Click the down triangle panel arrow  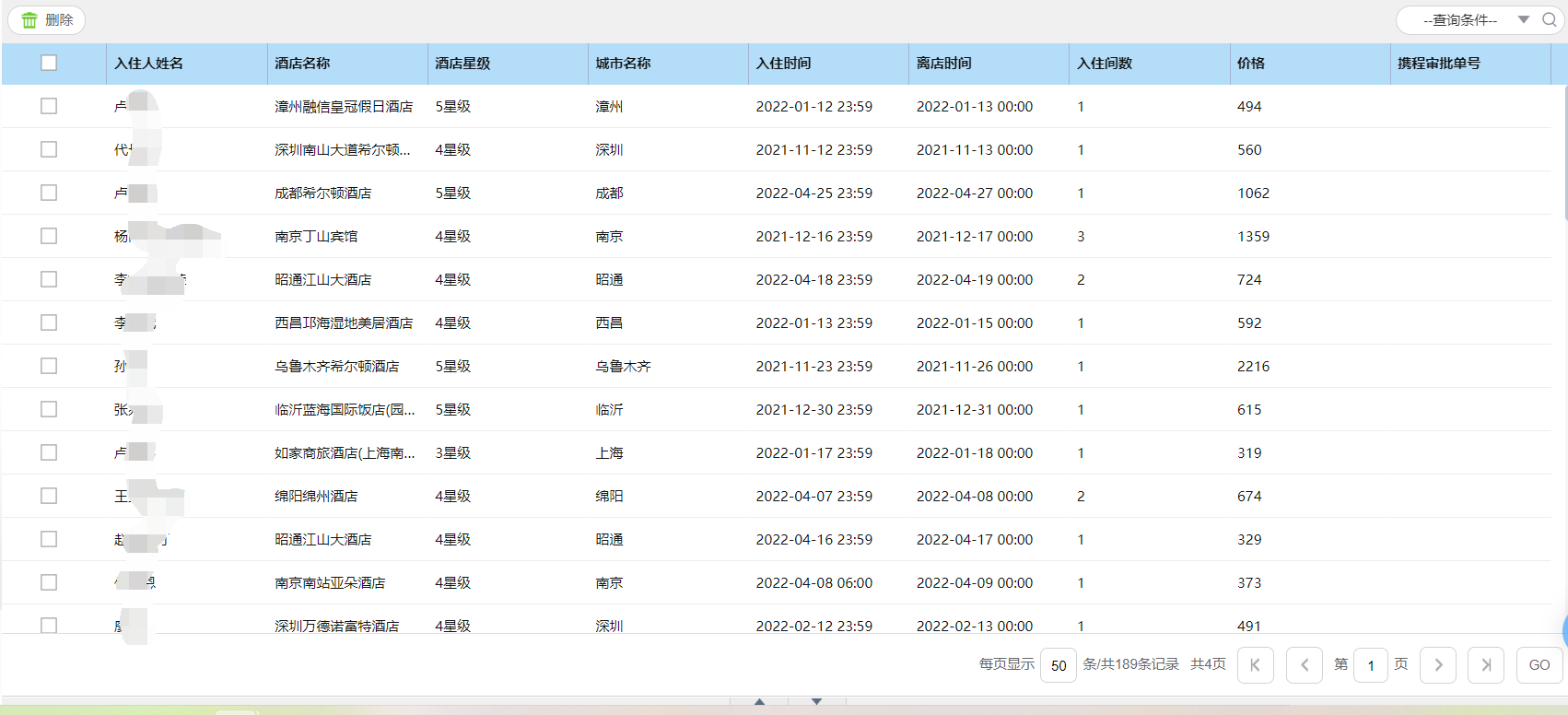click(x=816, y=702)
